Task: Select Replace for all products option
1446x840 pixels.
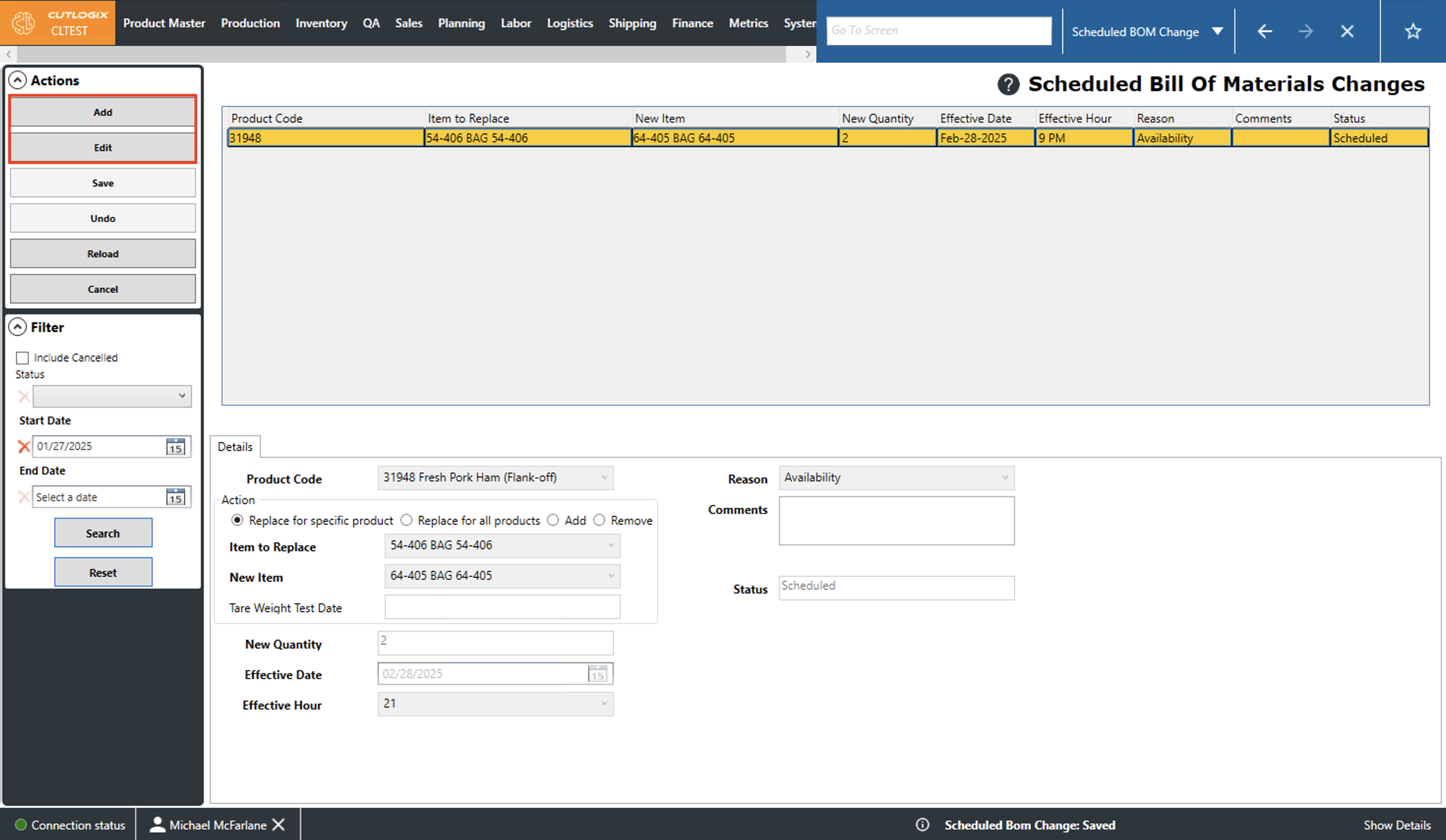Action: pos(406,520)
